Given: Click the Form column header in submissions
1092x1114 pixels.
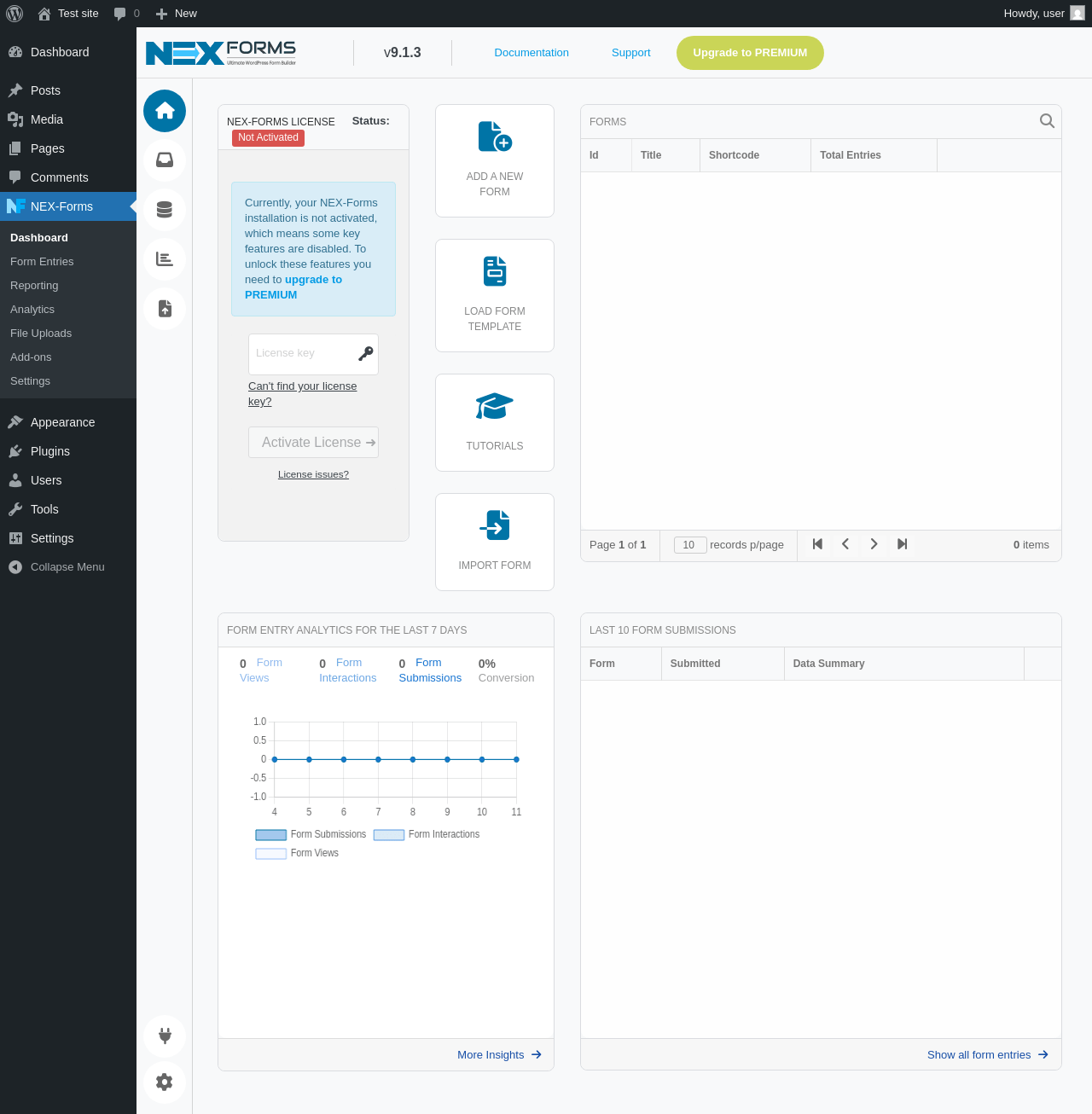Looking at the screenshot, I should pos(621,664).
